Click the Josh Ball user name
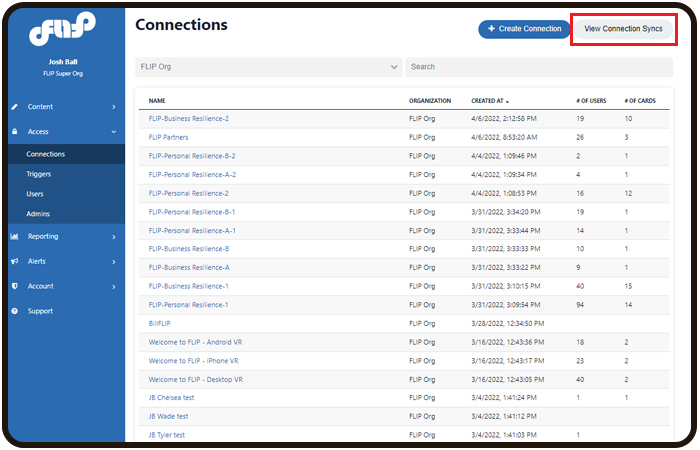 (63, 62)
